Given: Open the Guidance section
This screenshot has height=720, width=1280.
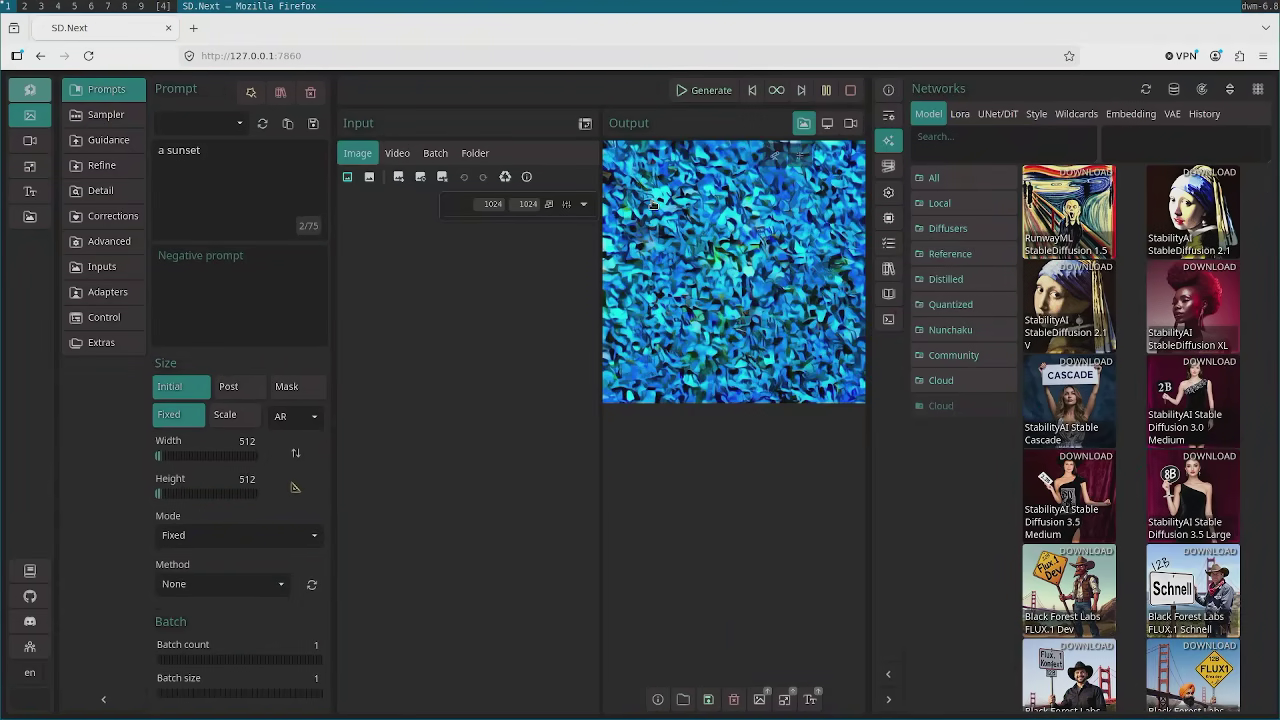Looking at the screenshot, I should coord(104,140).
